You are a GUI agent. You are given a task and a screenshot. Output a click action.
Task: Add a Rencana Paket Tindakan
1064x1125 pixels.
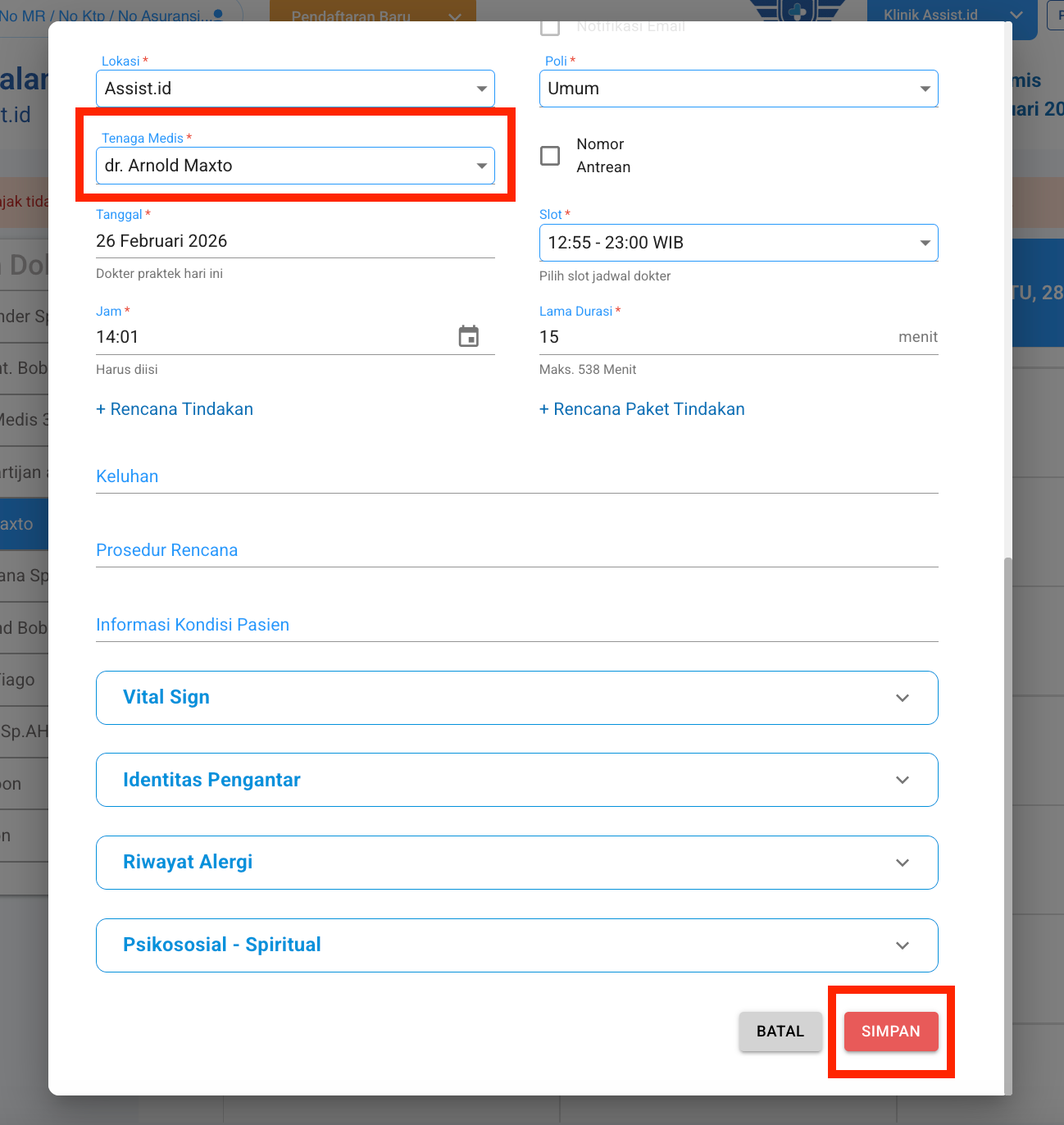(x=642, y=409)
